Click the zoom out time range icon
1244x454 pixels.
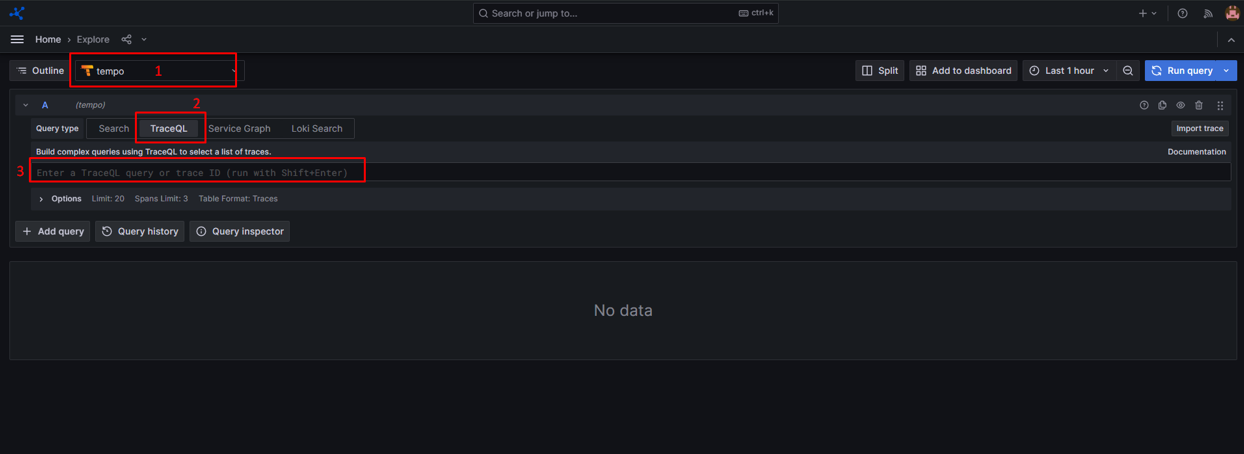coord(1128,71)
